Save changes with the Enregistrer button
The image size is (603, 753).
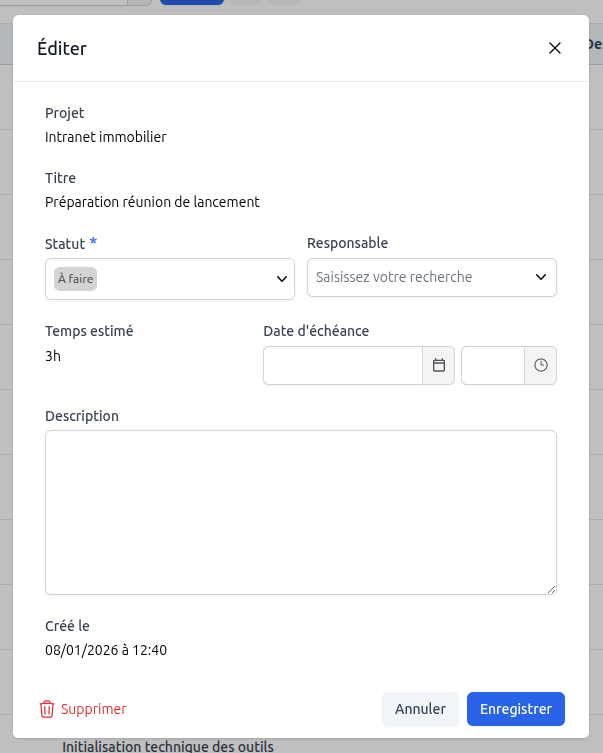click(515, 709)
